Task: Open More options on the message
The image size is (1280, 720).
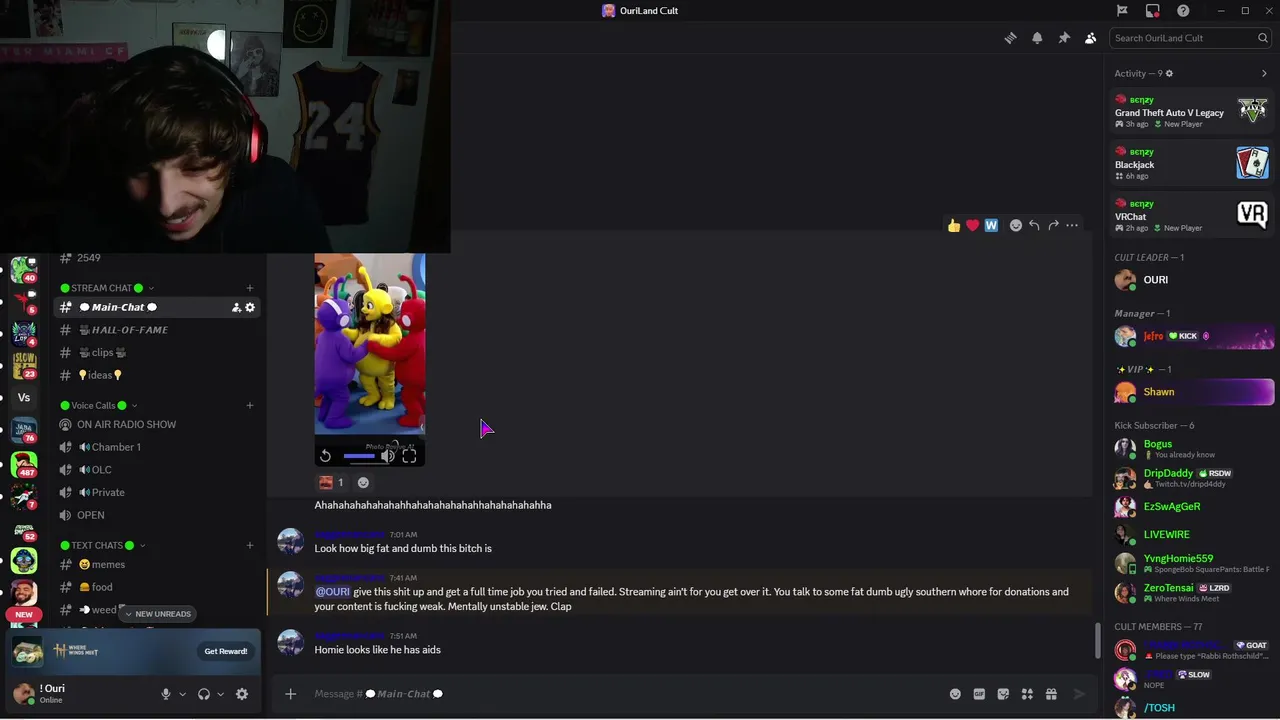Action: (x=1072, y=226)
